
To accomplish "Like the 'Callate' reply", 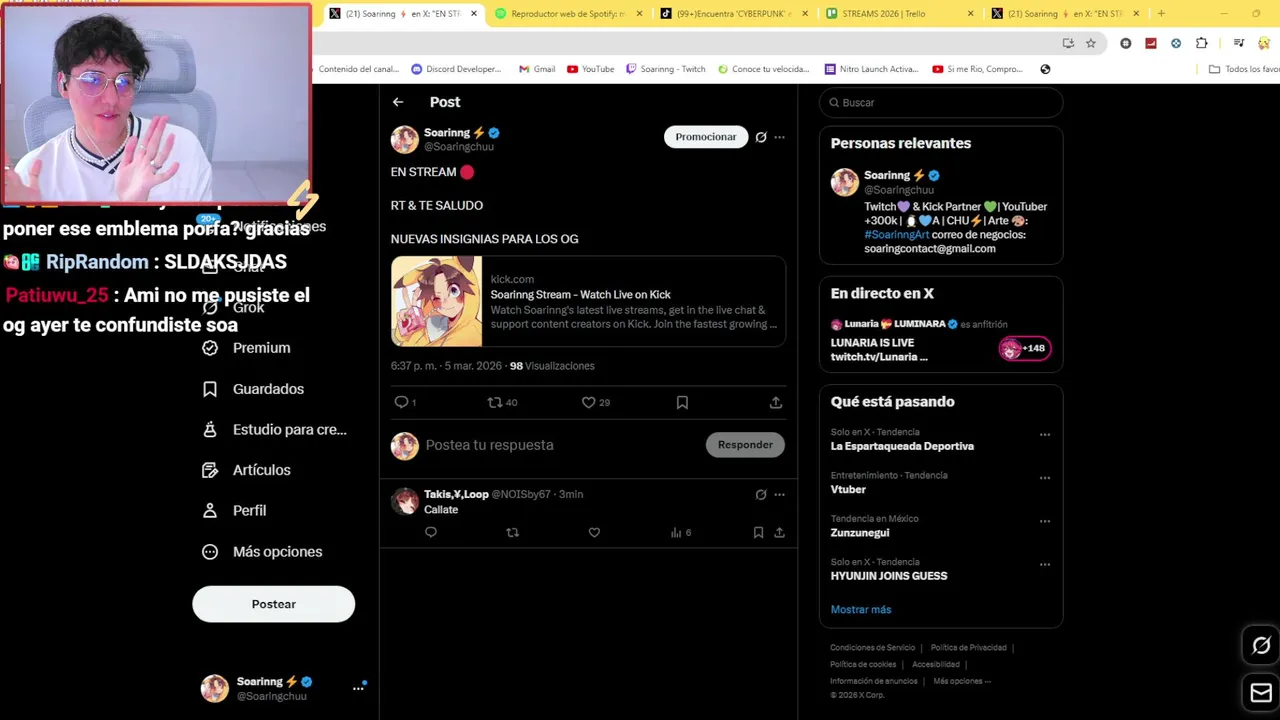I will [x=594, y=533].
